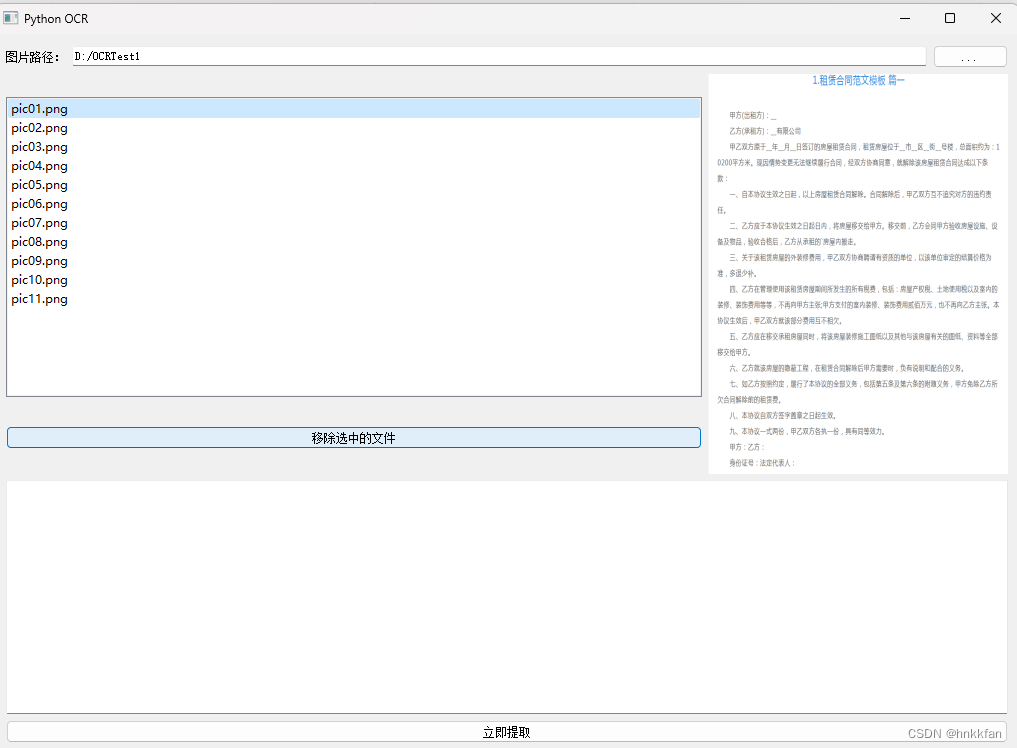
Task: Click the image path input field
Action: coord(499,56)
